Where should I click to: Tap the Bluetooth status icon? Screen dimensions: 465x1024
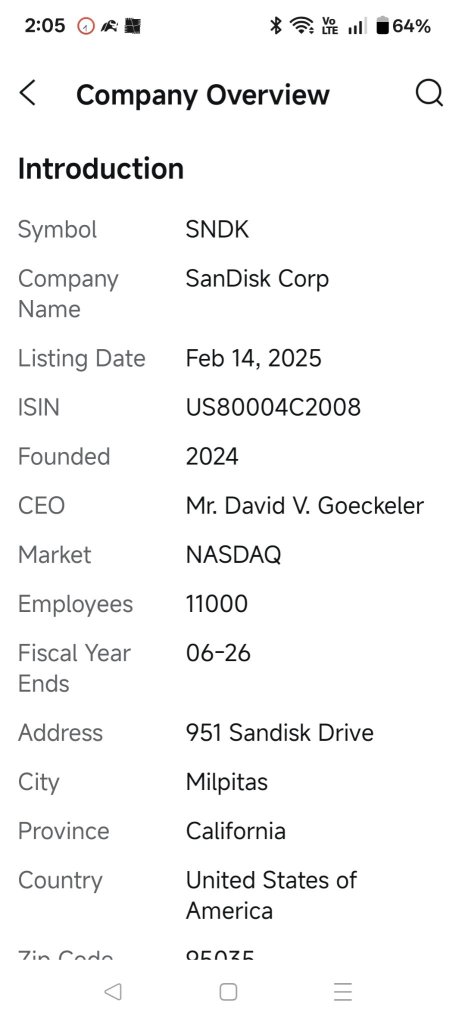click(276, 26)
